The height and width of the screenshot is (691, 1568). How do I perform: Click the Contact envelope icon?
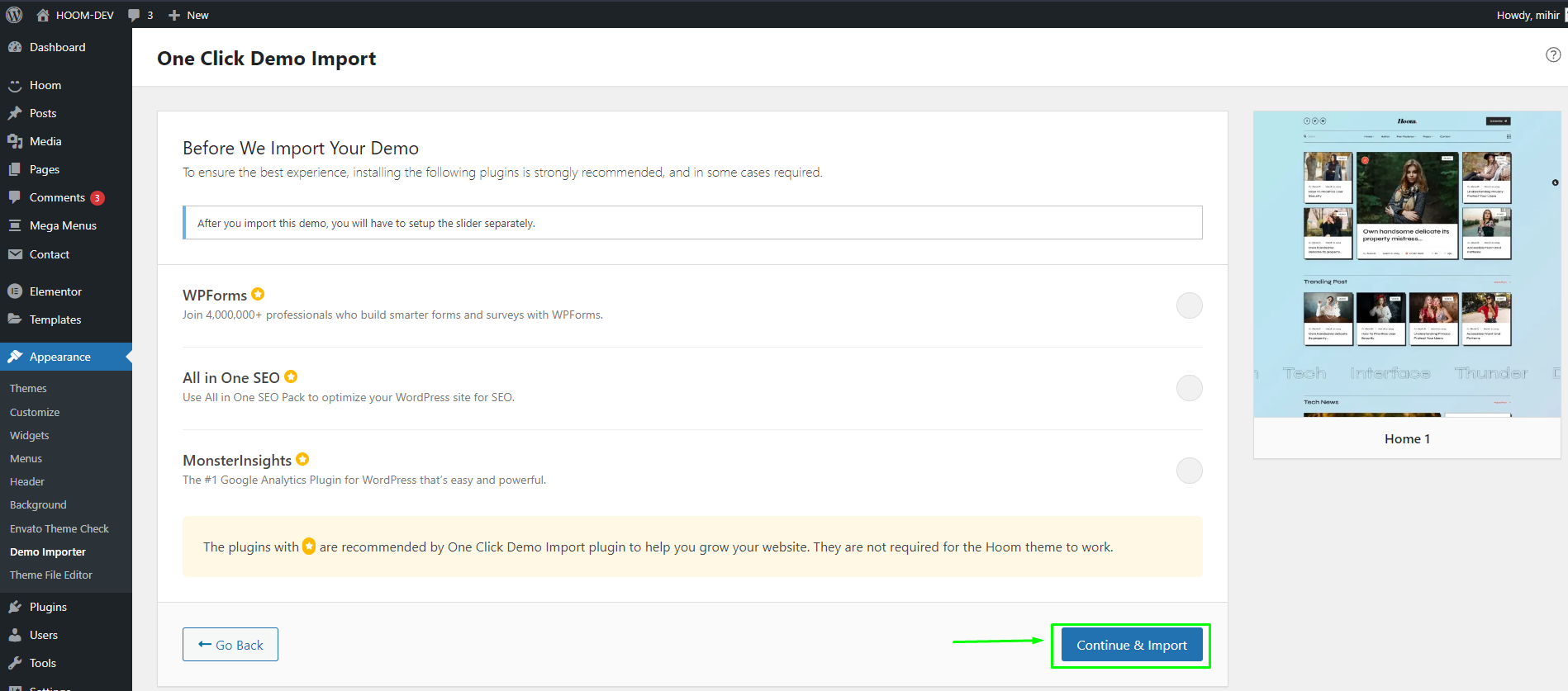15,254
